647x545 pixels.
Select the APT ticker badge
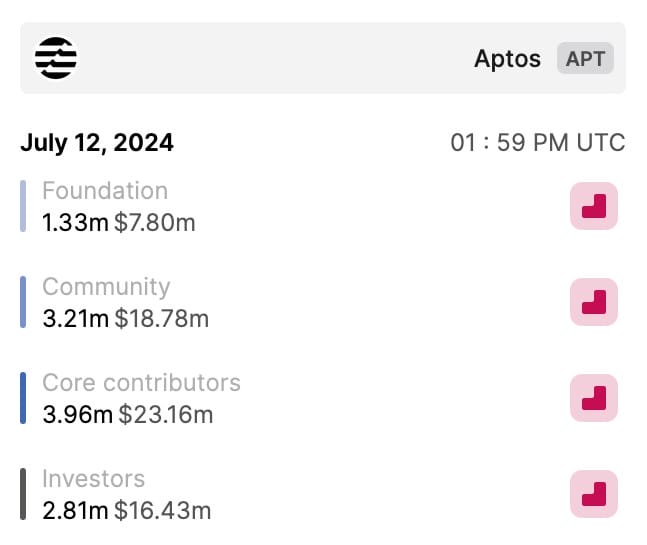585,58
